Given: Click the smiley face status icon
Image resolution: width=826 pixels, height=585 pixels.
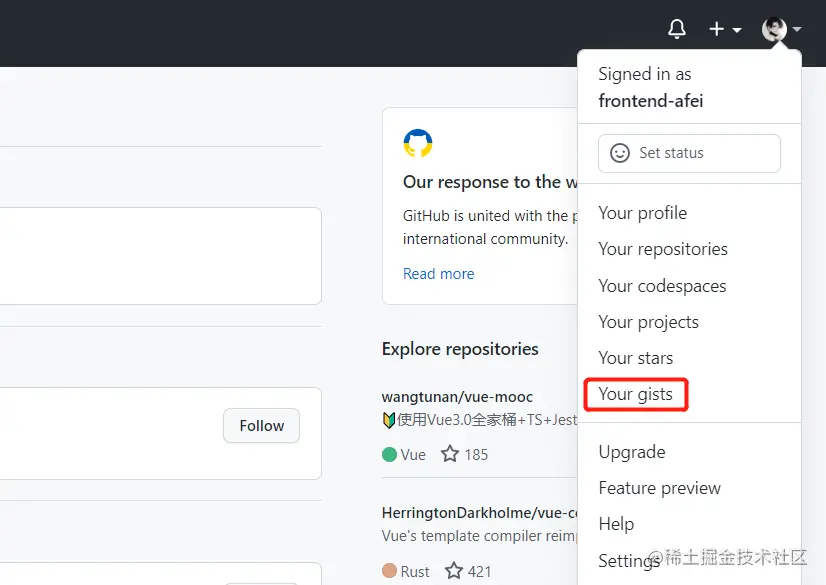Looking at the screenshot, I should click(620, 153).
